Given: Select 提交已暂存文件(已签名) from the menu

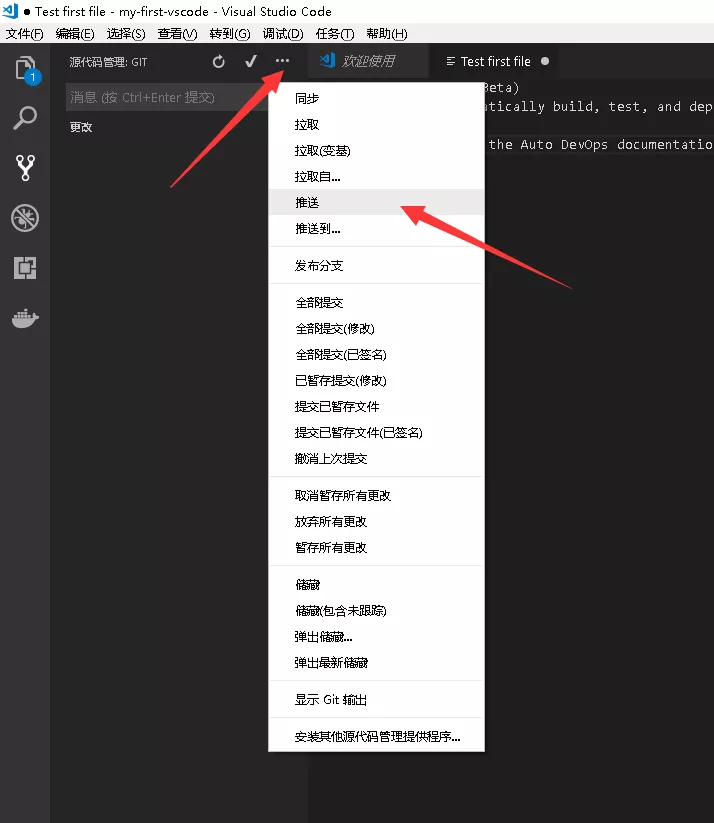Looking at the screenshot, I should 376,432.
